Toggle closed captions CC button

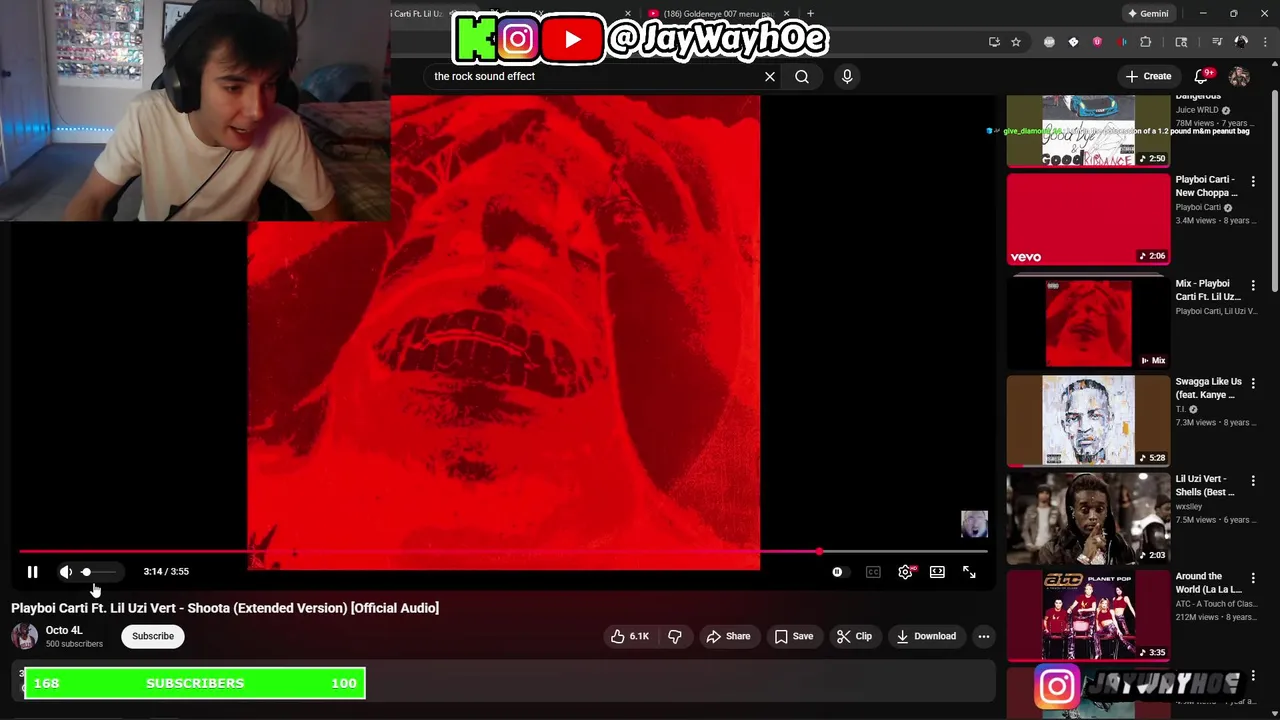[873, 572]
